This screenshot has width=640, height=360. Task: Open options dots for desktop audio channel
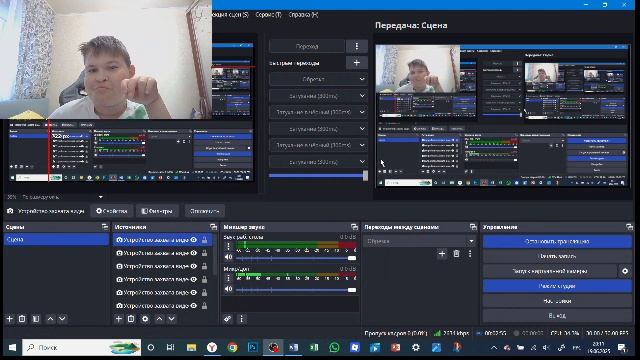pyautogui.click(x=228, y=246)
